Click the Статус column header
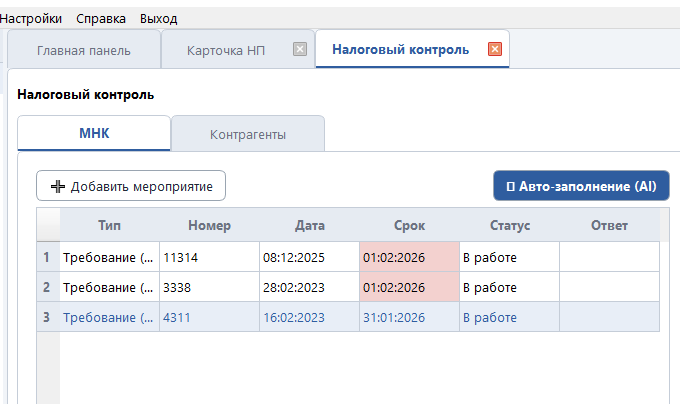The width and height of the screenshot is (680, 404). coord(509,225)
